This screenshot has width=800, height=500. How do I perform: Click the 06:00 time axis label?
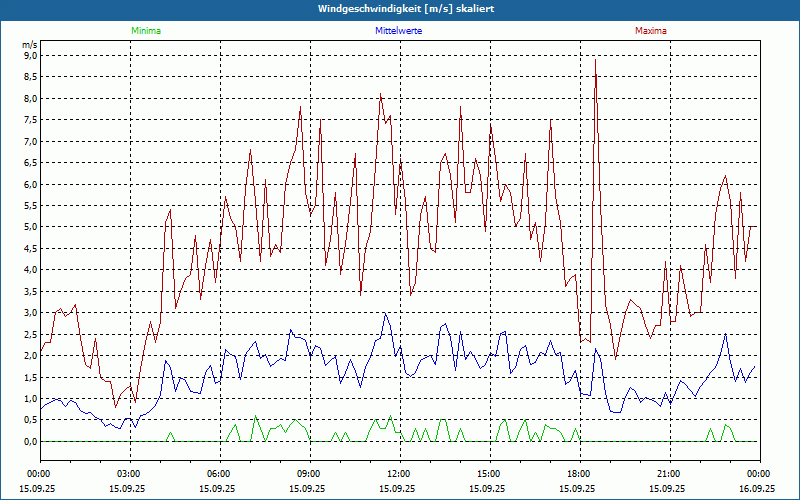[219, 474]
